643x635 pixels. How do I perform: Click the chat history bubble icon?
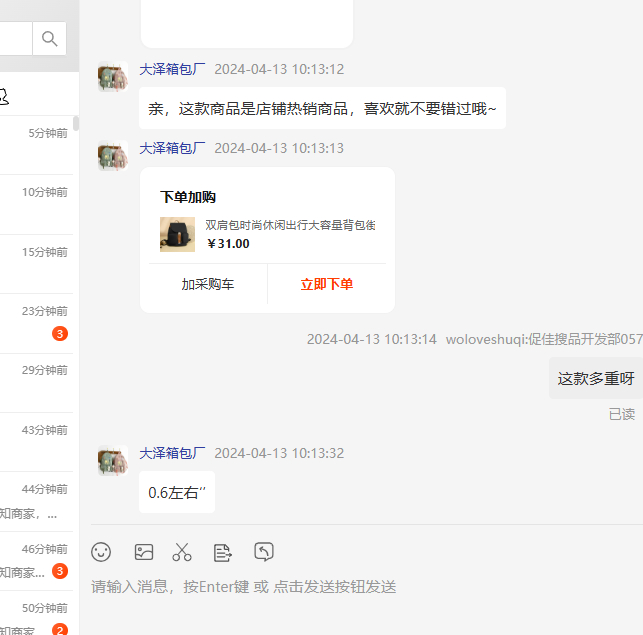[x=264, y=552]
